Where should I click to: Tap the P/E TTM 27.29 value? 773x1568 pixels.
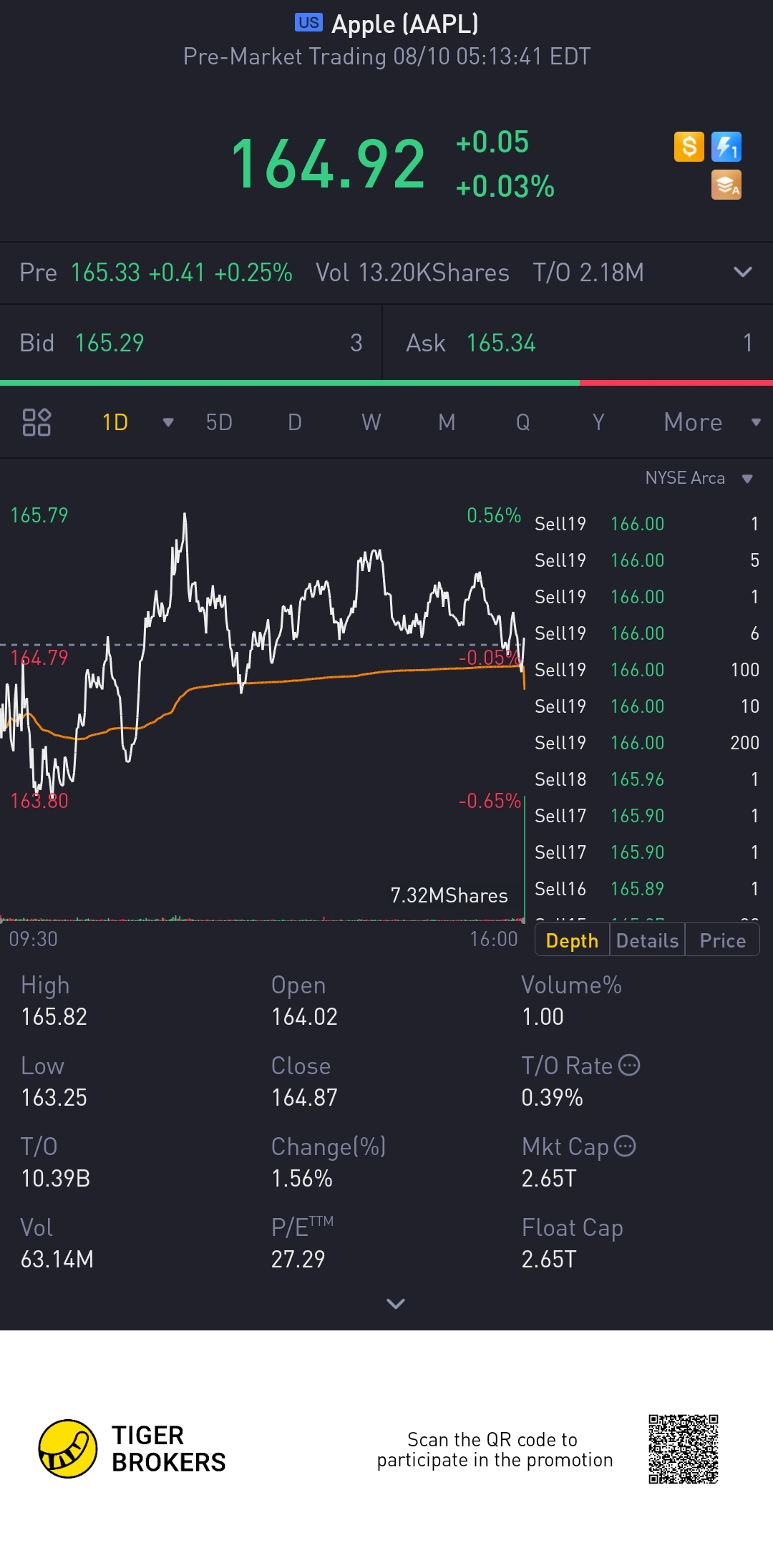pyautogui.click(x=298, y=1259)
